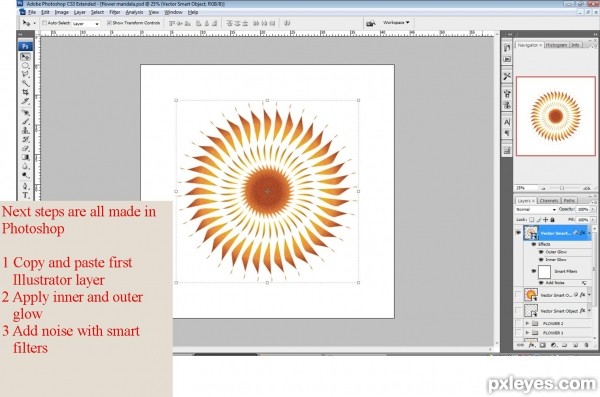Screen dimensions: 600x397
Task: Select the History Brush tool
Action: [25, 139]
